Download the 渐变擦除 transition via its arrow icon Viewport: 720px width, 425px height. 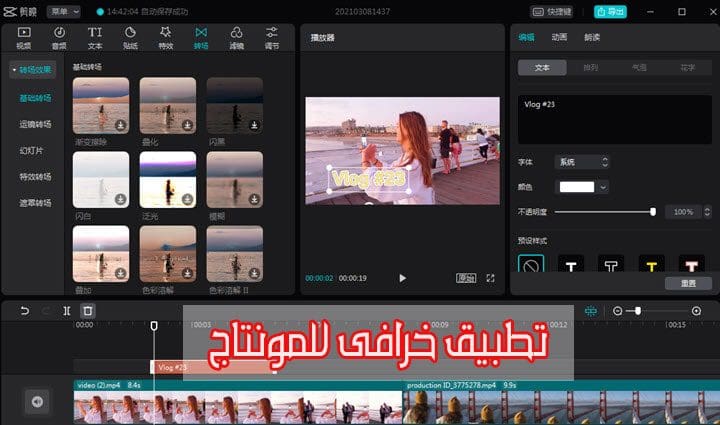click(x=120, y=125)
